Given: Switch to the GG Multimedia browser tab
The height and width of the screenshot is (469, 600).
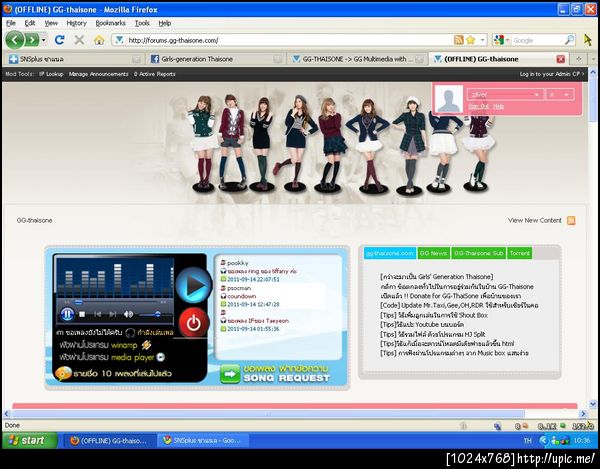Looking at the screenshot, I should [x=358, y=59].
